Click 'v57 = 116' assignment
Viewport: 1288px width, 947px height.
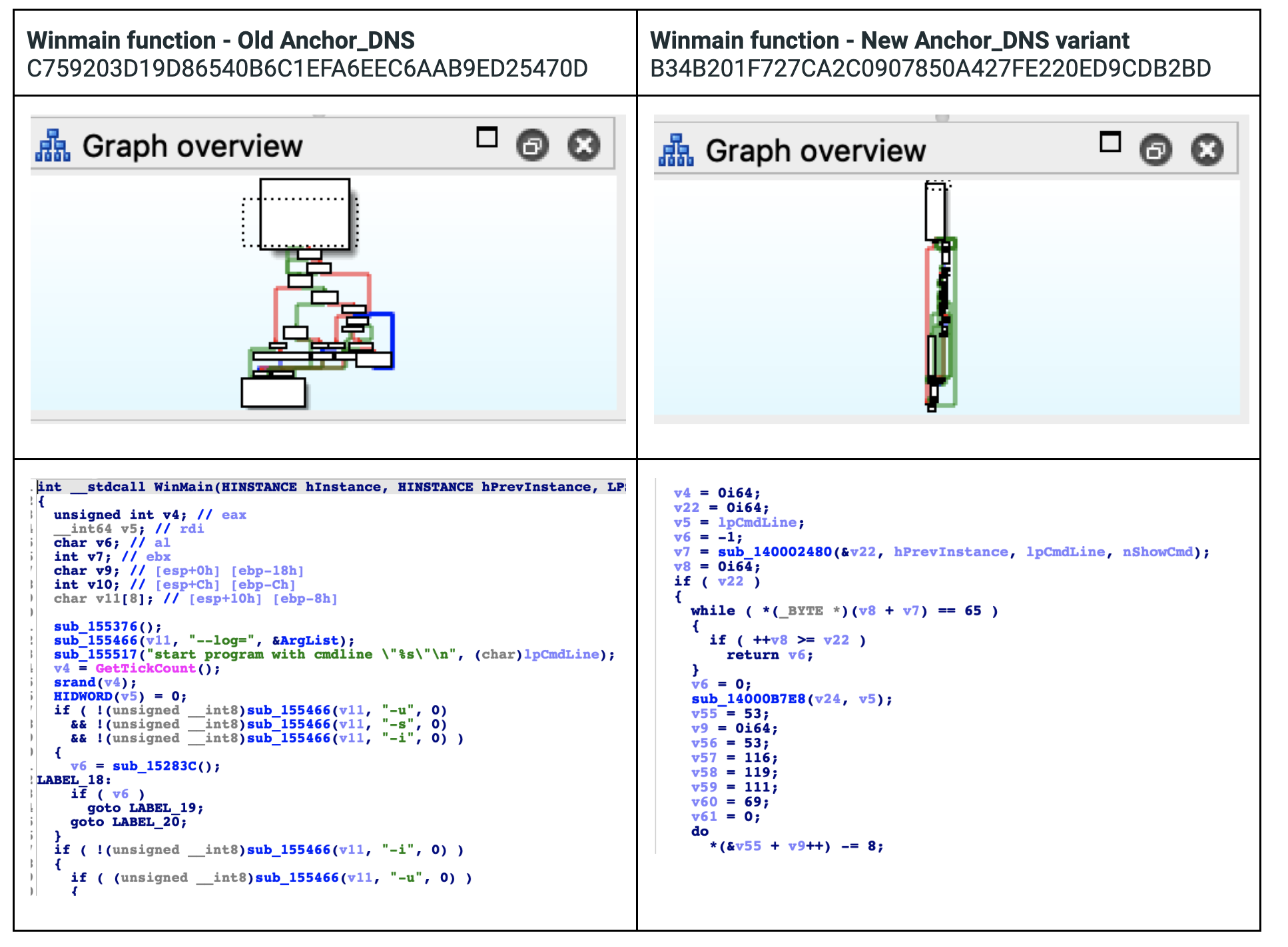(x=735, y=758)
